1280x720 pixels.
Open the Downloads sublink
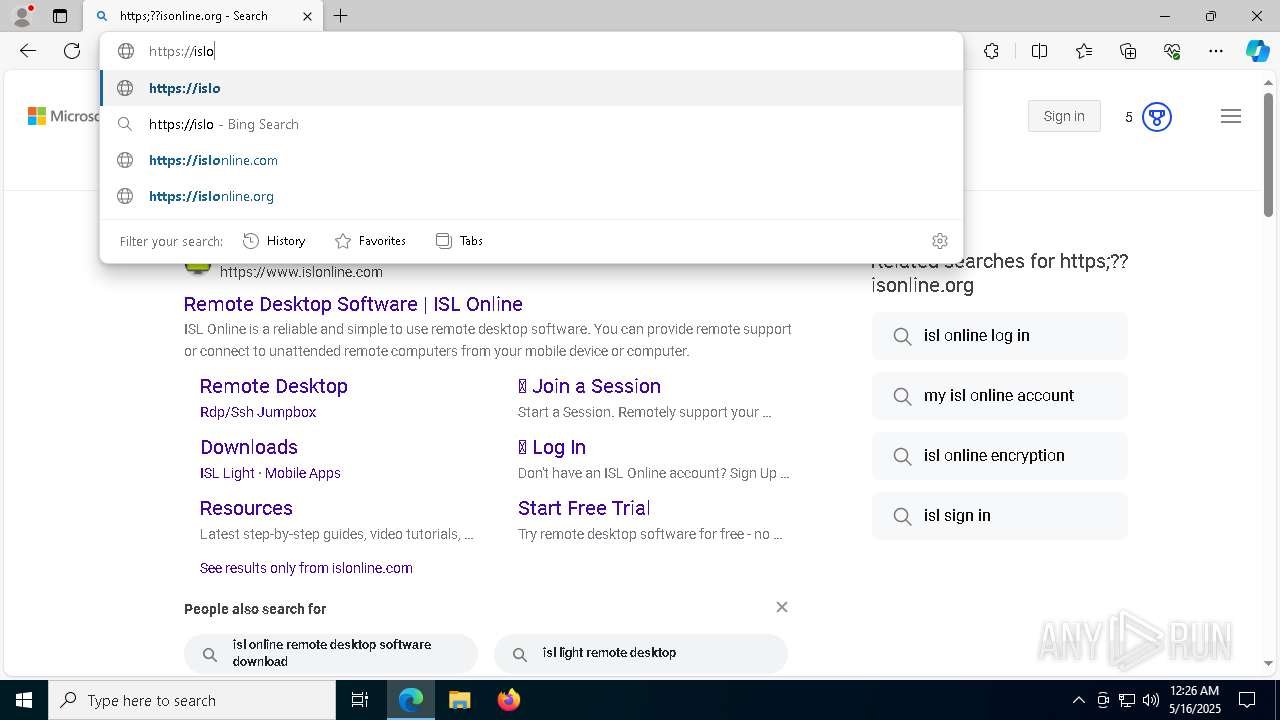tap(249, 447)
